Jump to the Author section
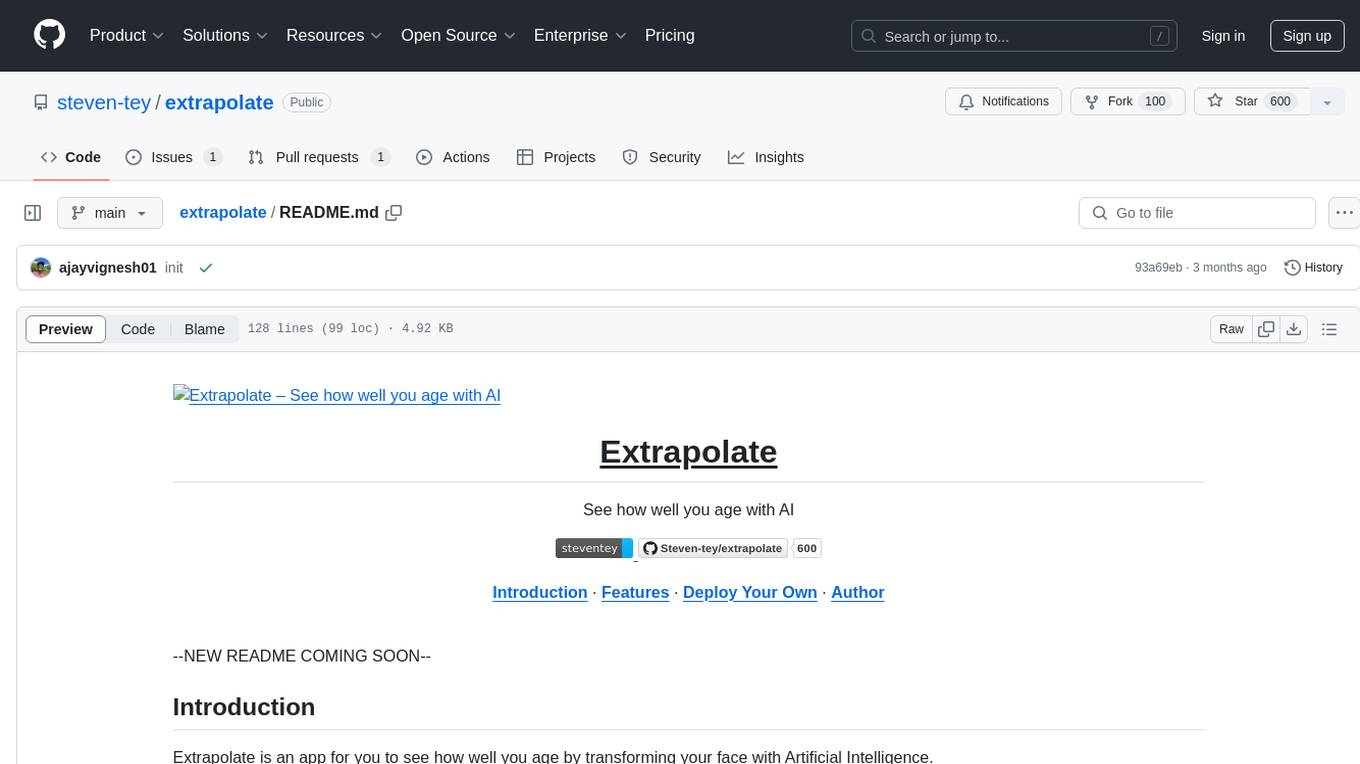Image resolution: width=1360 pixels, height=764 pixels. point(858,592)
